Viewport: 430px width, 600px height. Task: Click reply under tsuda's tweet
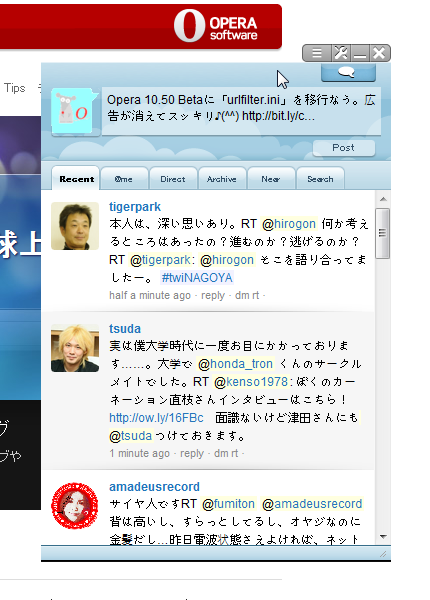click(x=192, y=453)
